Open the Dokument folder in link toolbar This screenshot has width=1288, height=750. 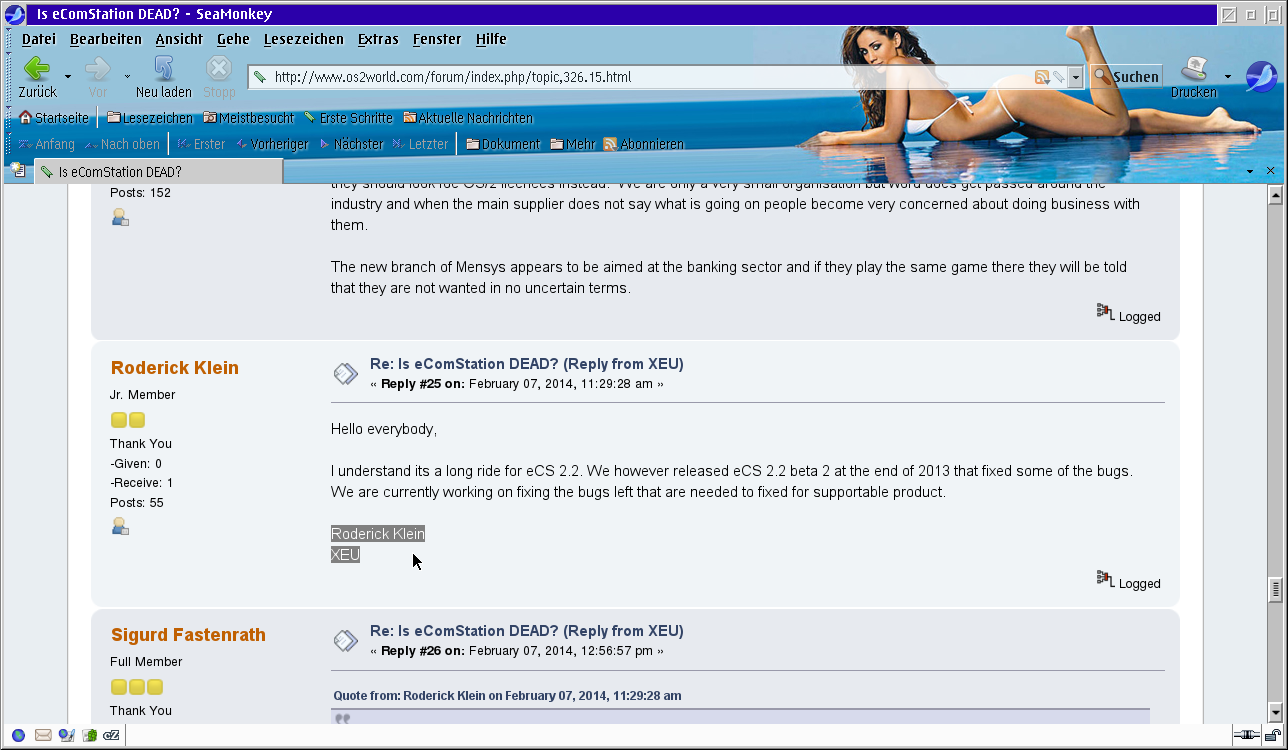[x=503, y=144]
